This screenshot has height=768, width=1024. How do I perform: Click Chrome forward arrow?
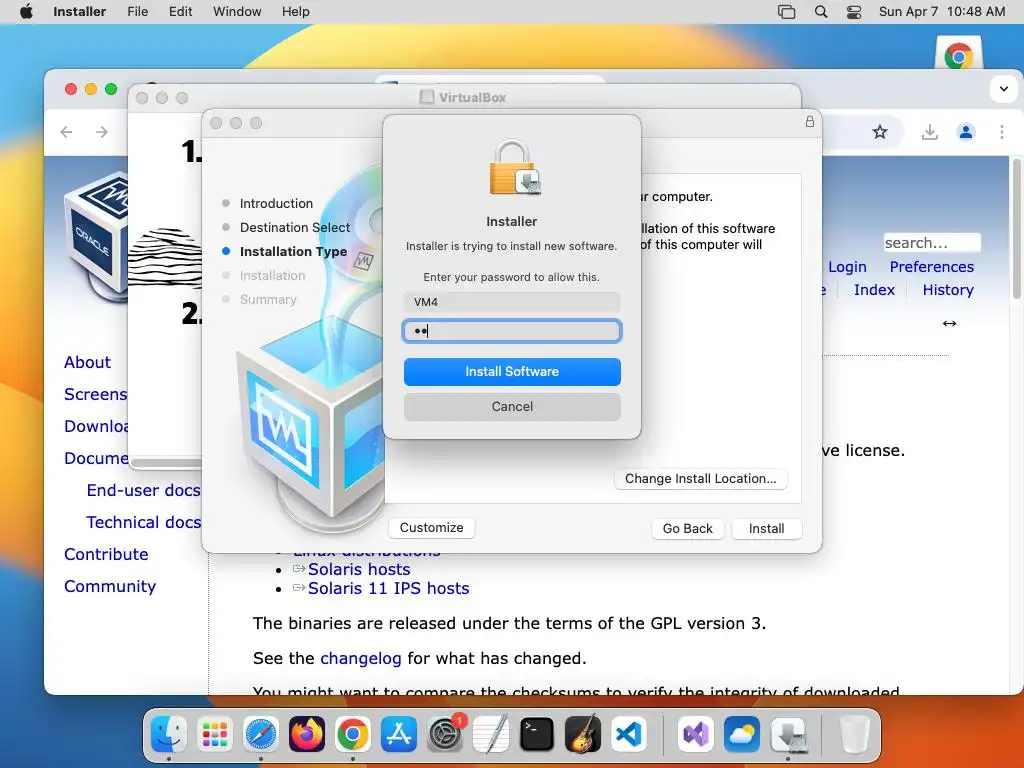[102, 132]
